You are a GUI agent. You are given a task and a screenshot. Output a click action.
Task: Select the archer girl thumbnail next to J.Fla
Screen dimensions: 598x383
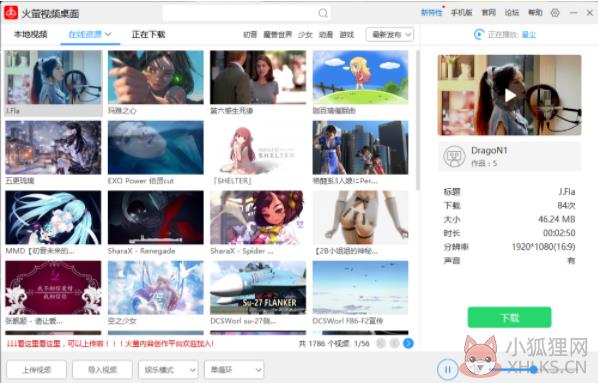click(x=156, y=77)
